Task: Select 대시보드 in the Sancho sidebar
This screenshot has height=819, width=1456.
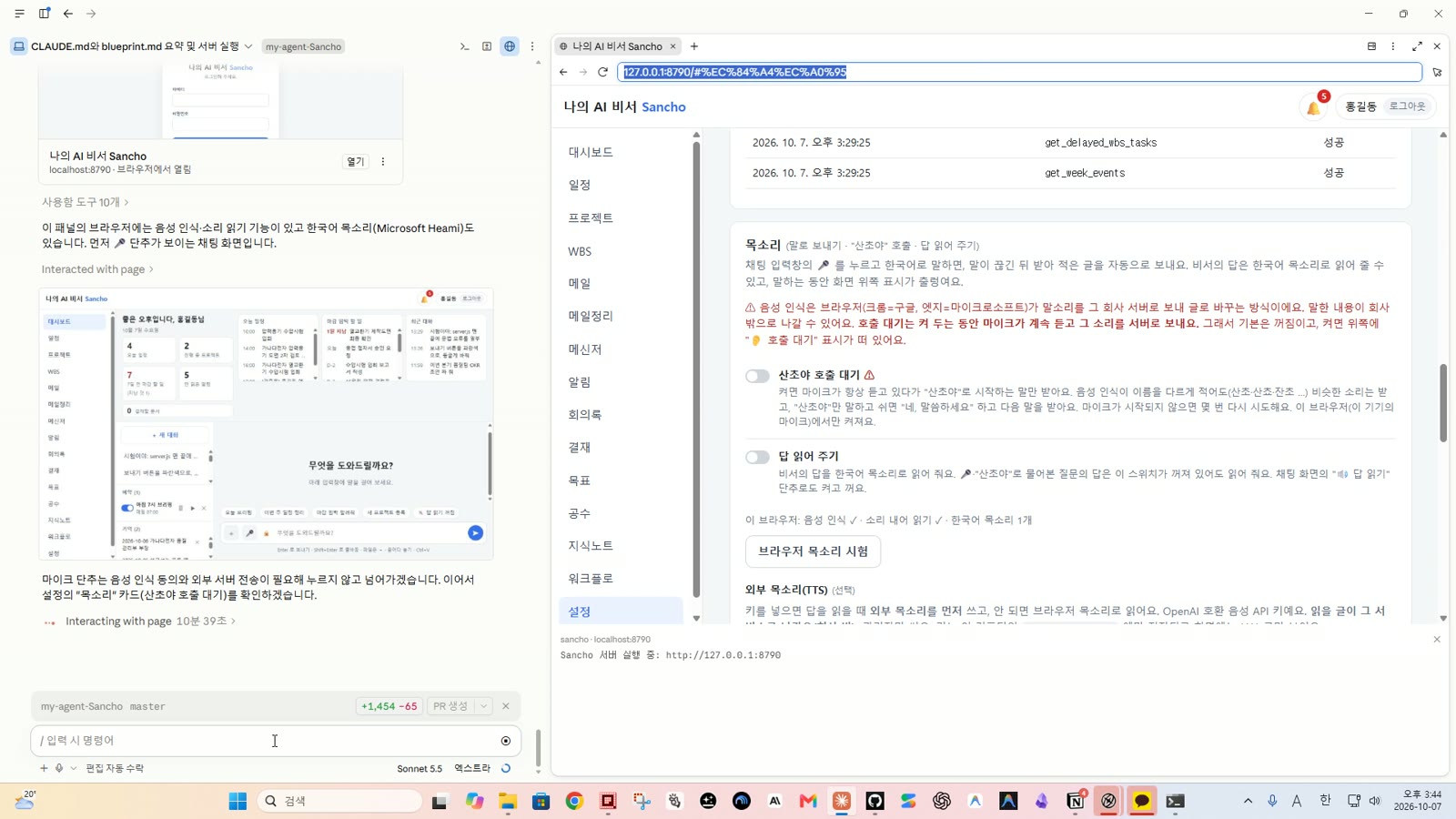Action: [x=621, y=152]
